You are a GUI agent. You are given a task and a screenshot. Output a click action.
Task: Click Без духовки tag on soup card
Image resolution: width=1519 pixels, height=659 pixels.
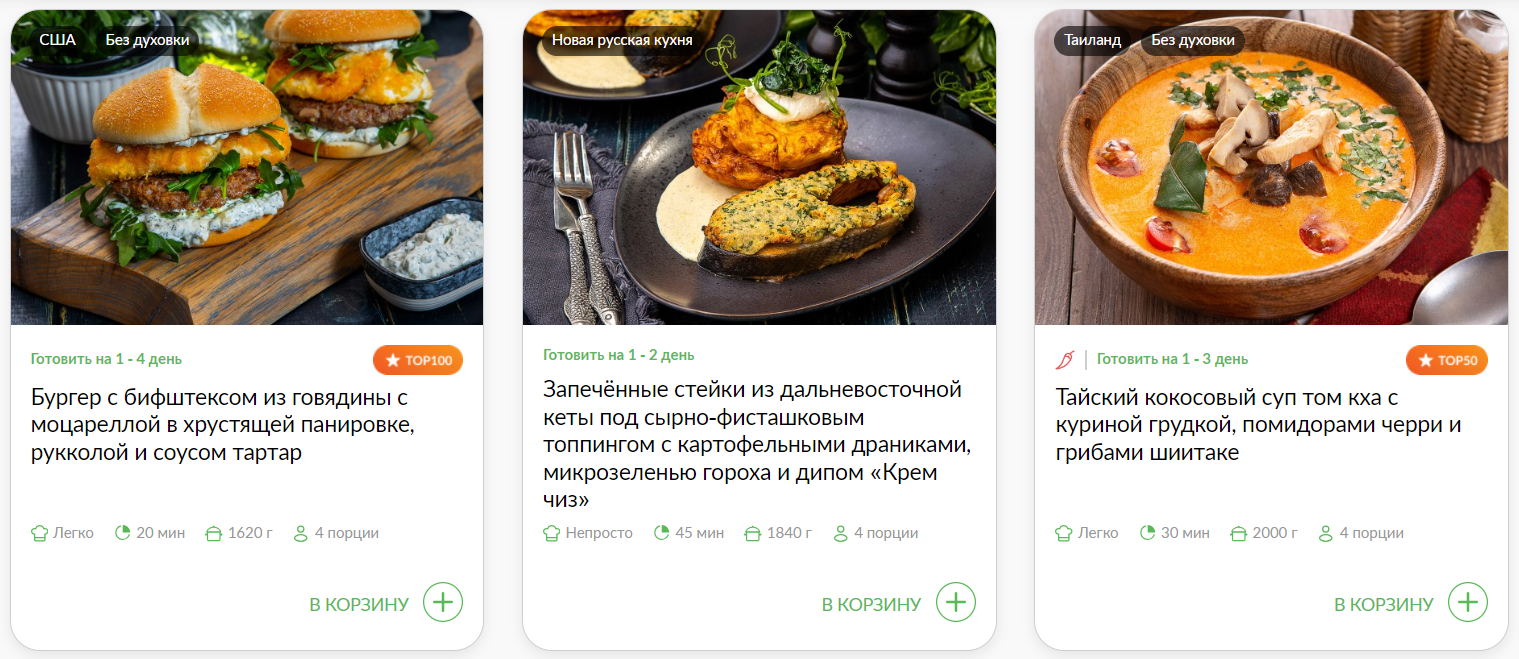[x=1193, y=40]
